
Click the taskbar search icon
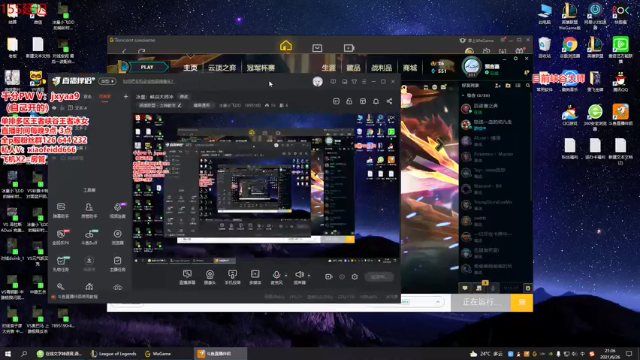[24, 353]
